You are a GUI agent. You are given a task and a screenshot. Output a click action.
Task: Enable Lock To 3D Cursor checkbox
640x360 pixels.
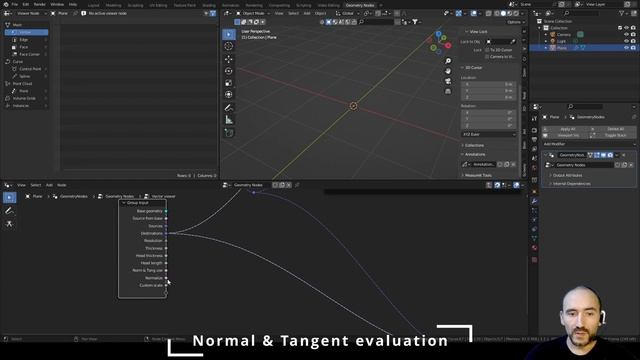click(487, 50)
